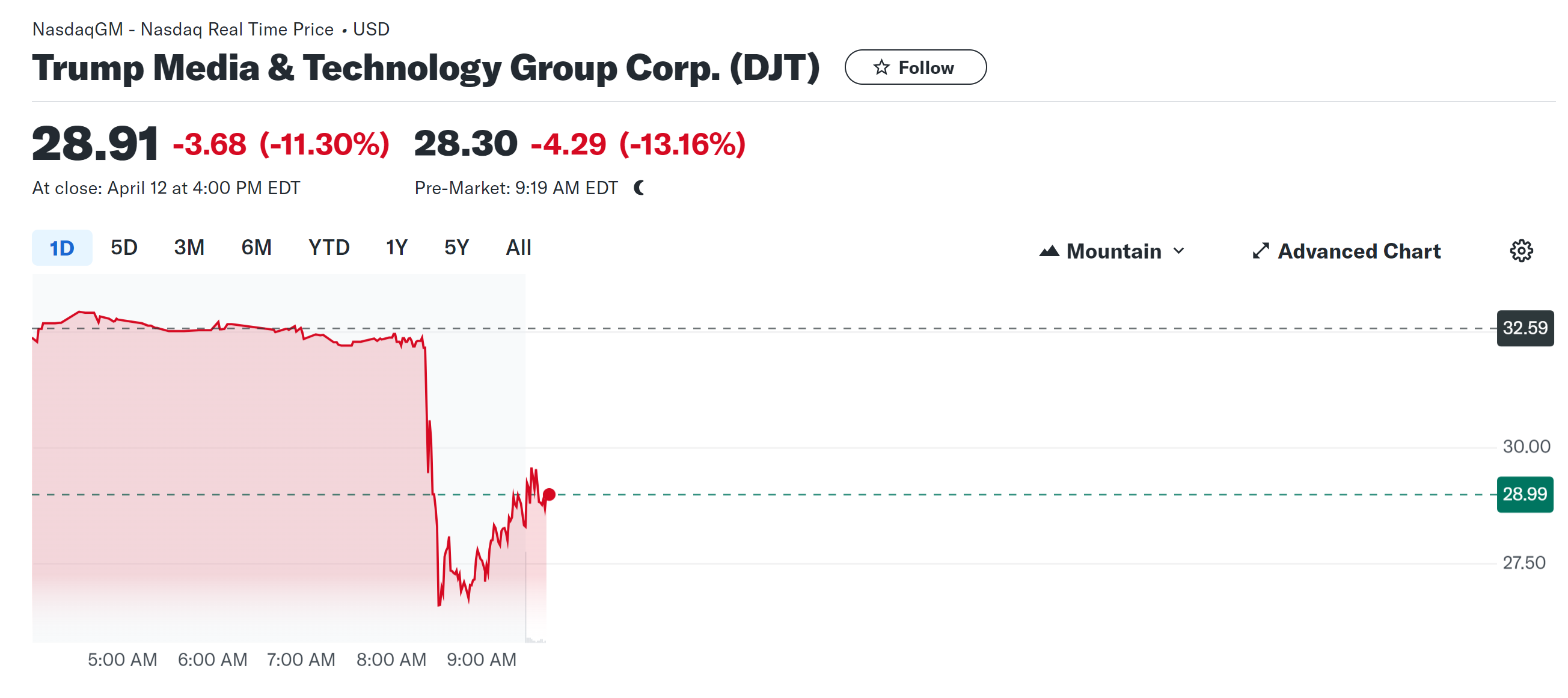Click the Mountain chart type icon
The width and height of the screenshot is (1568, 698).
pyautogui.click(x=1049, y=251)
